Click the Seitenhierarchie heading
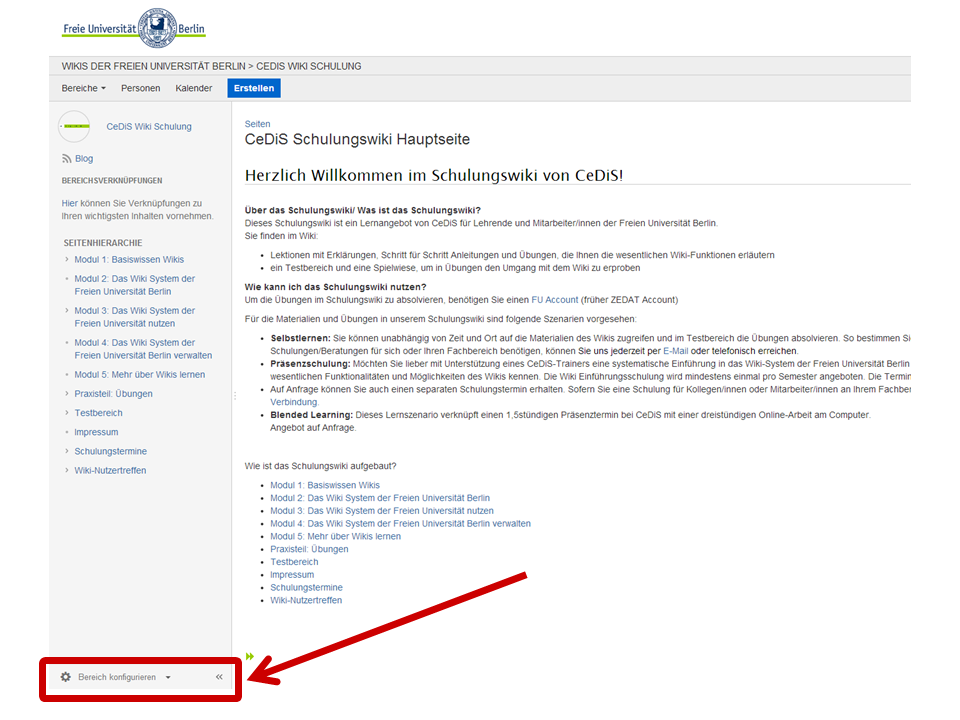 (103, 243)
